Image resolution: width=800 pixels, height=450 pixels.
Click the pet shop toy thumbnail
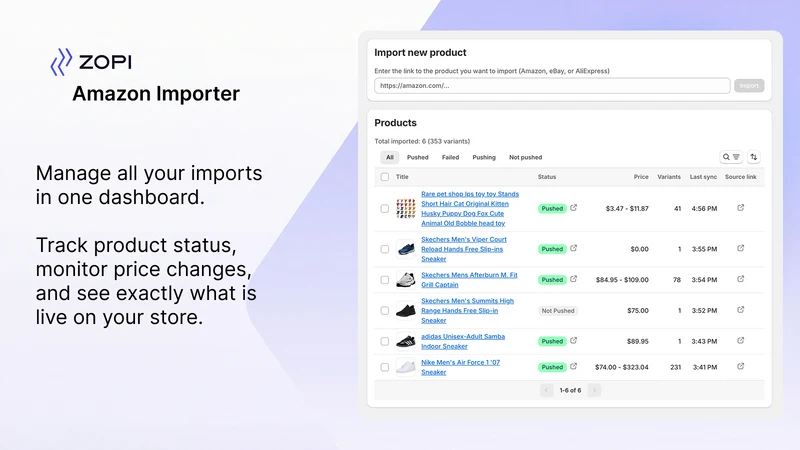[x=406, y=209]
